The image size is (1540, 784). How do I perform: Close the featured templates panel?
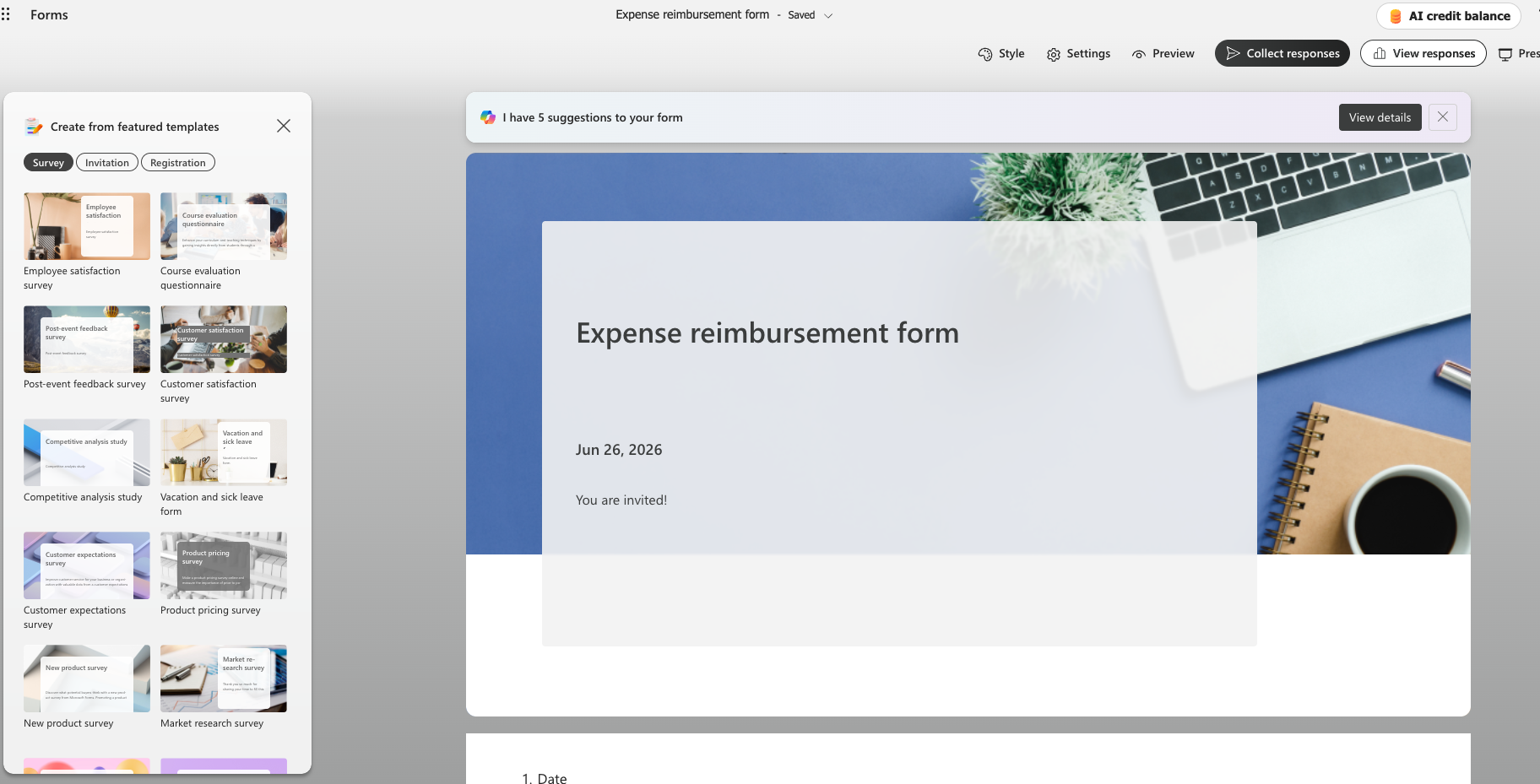(x=284, y=126)
